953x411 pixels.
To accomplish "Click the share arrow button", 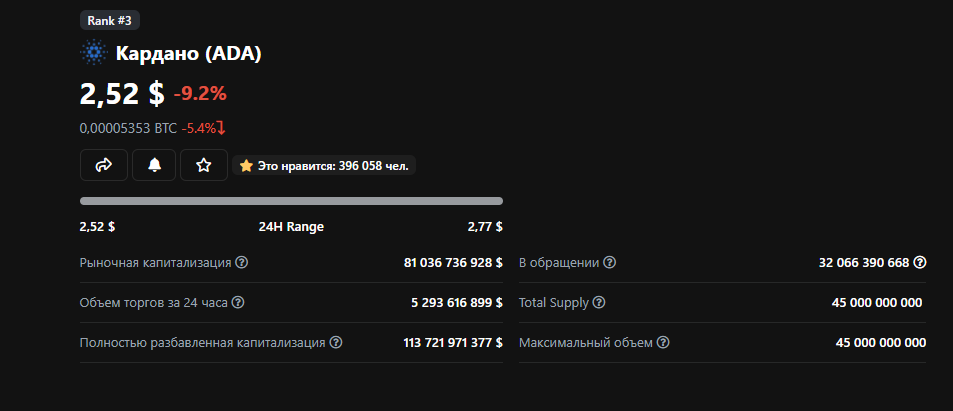I will [104, 165].
